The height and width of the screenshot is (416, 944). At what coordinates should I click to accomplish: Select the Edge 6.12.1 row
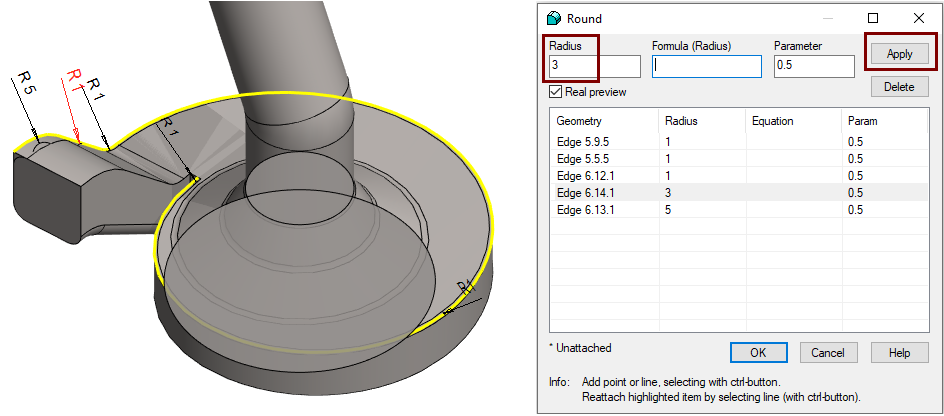586,175
